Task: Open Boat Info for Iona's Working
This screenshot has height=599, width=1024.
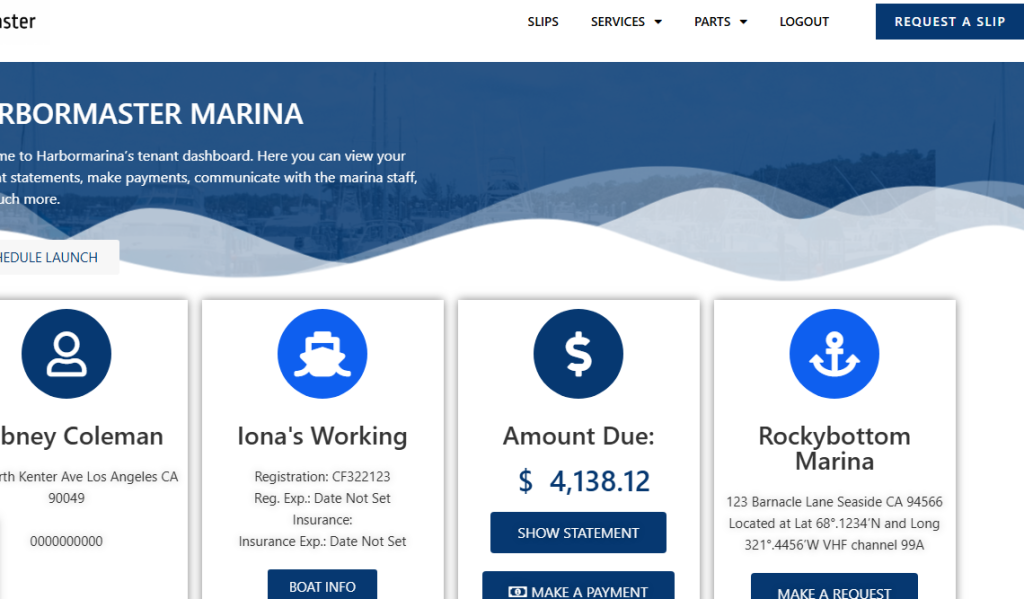Action: point(322,586)
